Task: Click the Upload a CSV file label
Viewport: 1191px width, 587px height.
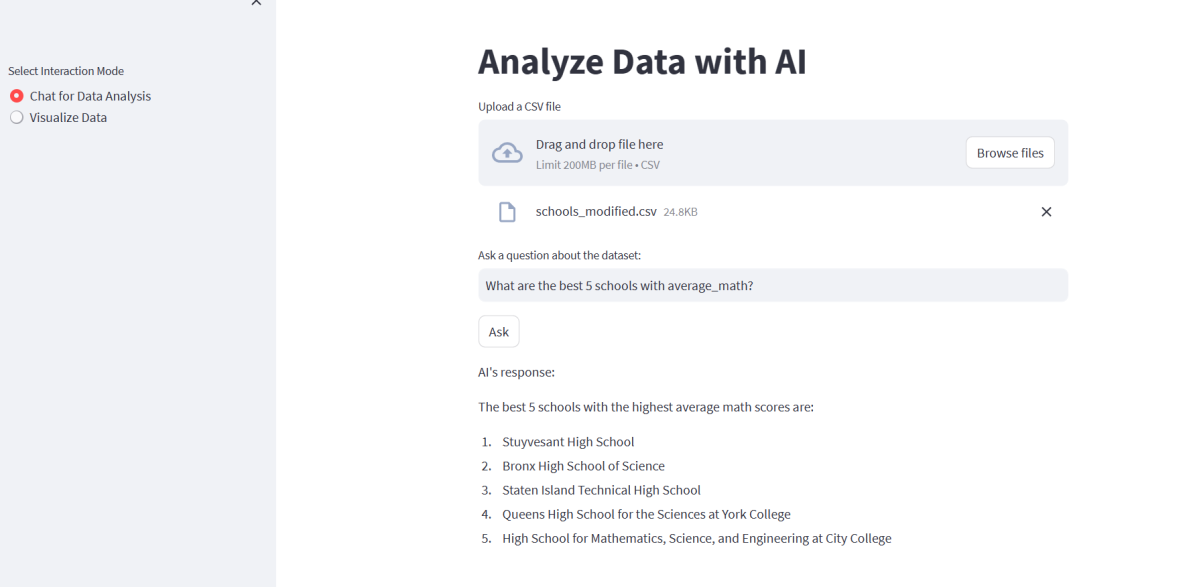Action: pyautogui.click(x=520, y=106)
